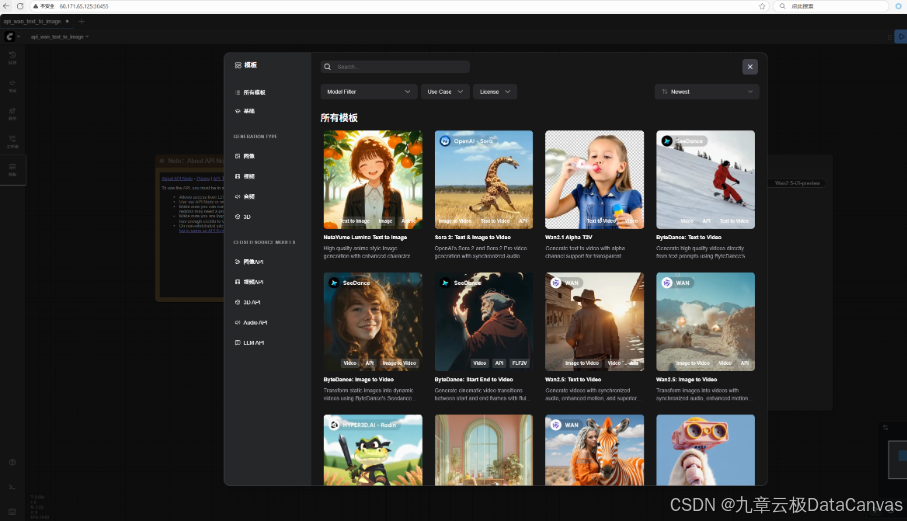Click title 'Wan2.1 Alpha T2V'
The image size is (907, 521).
[x=569, y=237]
